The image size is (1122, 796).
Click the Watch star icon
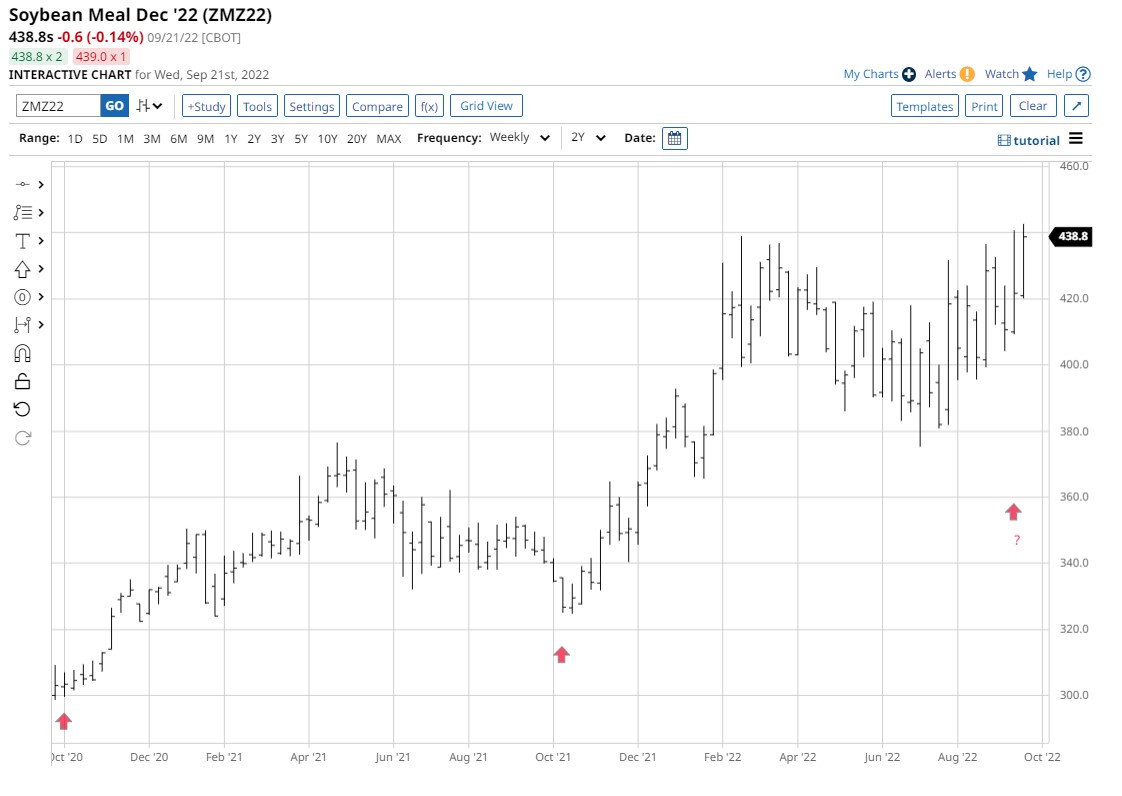[1030, 74]
